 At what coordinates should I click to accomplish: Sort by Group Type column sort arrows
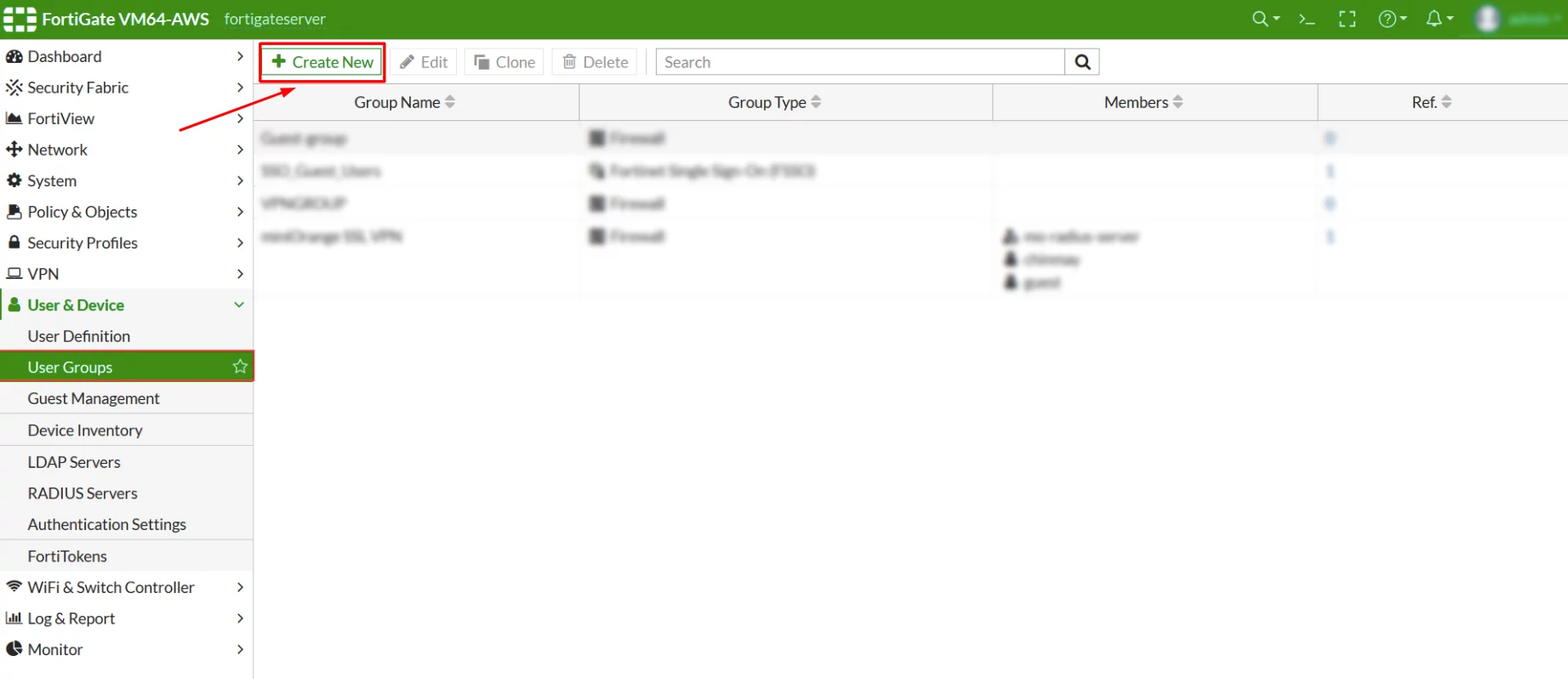coord(816,102)
